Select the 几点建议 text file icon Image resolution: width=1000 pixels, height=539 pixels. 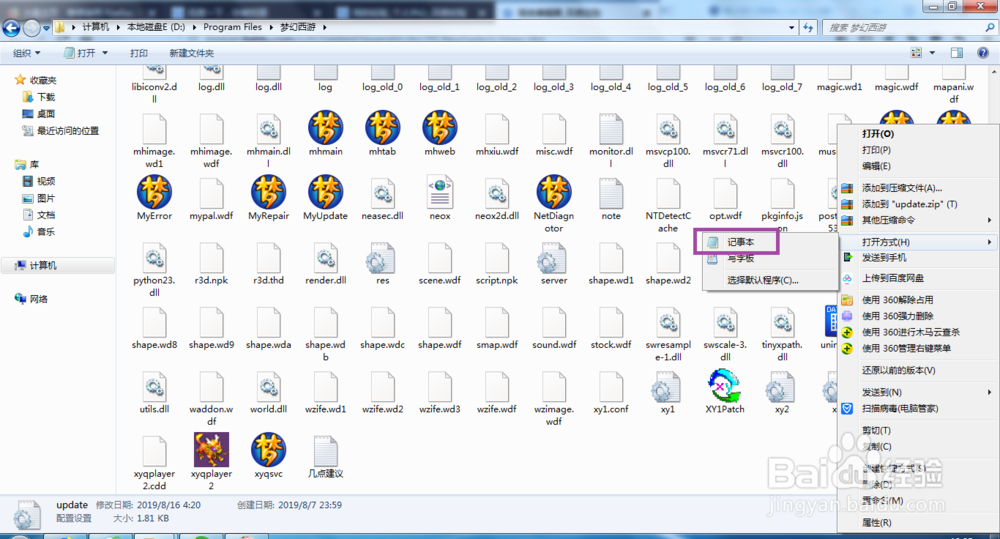pos(325,450)
